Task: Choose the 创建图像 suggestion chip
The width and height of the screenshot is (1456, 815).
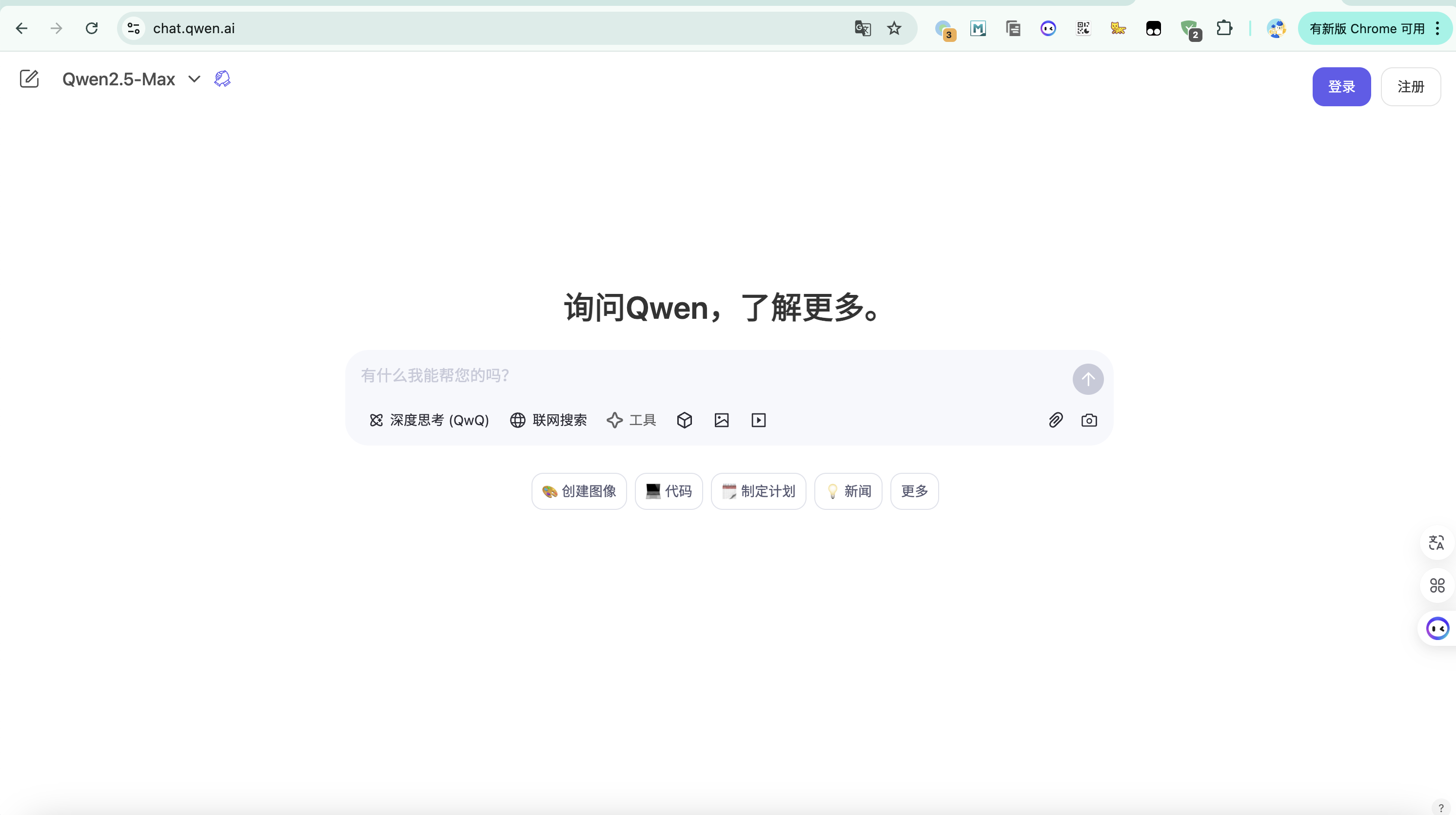Action: (x=579, y=491)
